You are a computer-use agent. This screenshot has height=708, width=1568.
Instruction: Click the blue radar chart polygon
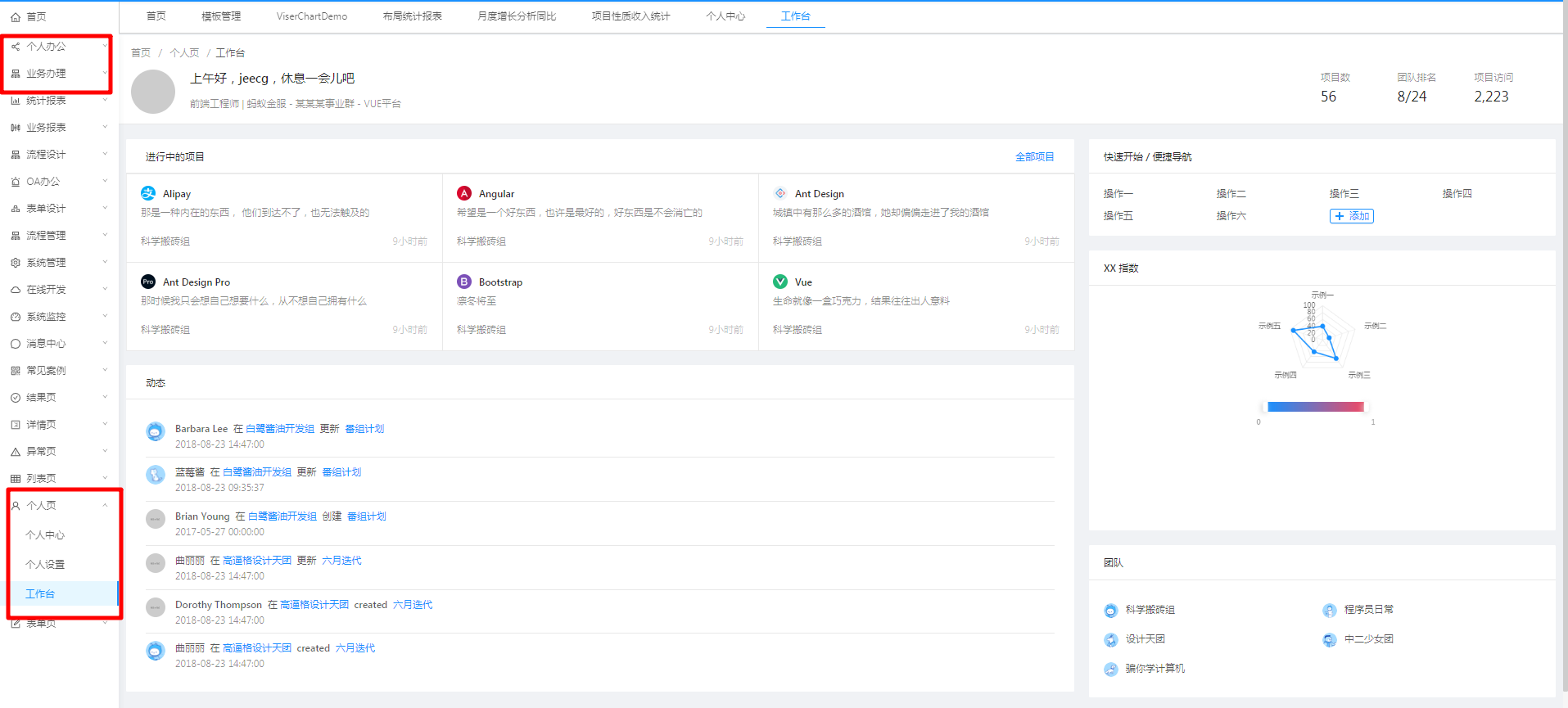(x=1315, y=342)
